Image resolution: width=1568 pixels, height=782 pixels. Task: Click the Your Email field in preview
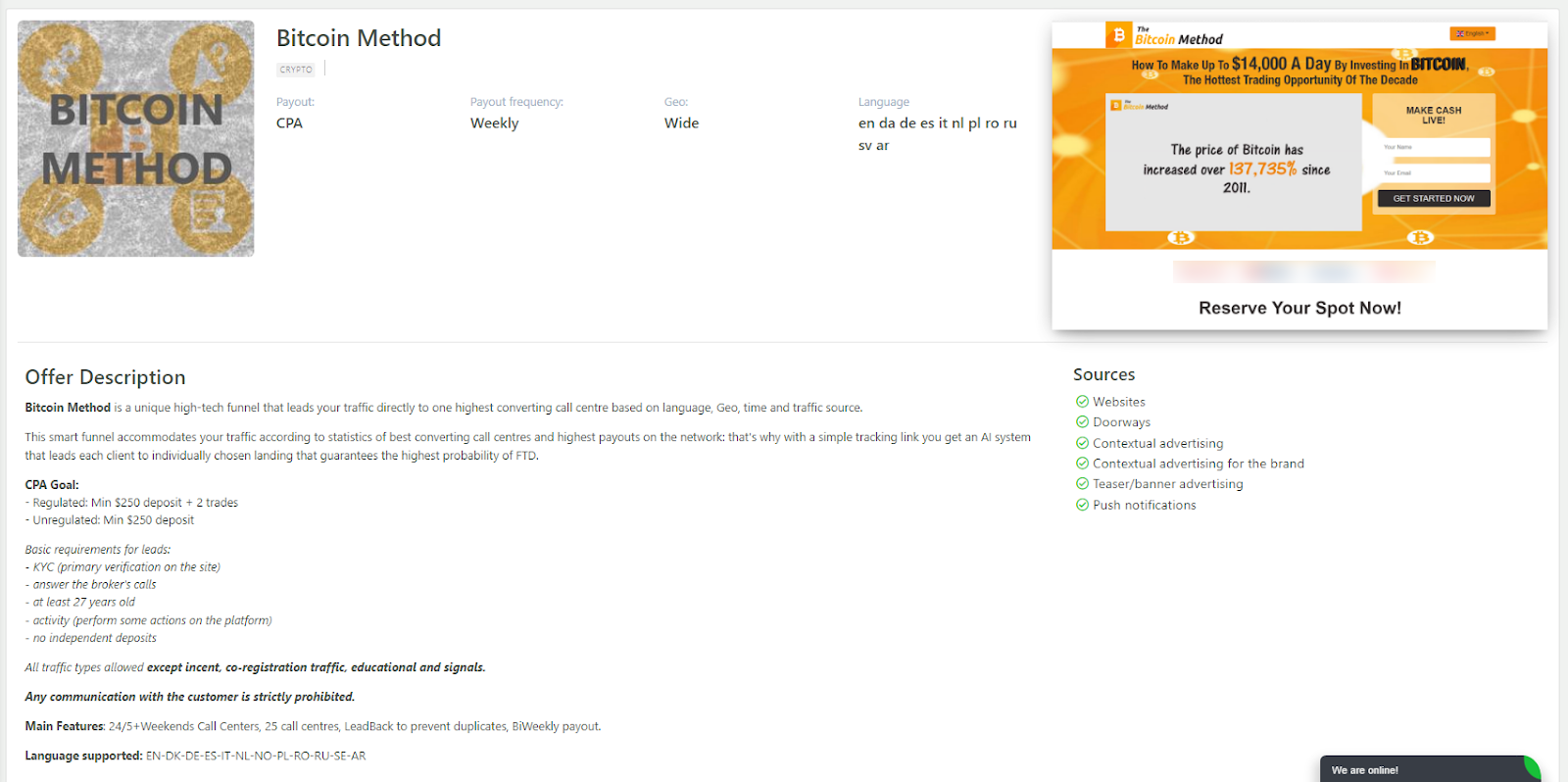[1433, 173]
